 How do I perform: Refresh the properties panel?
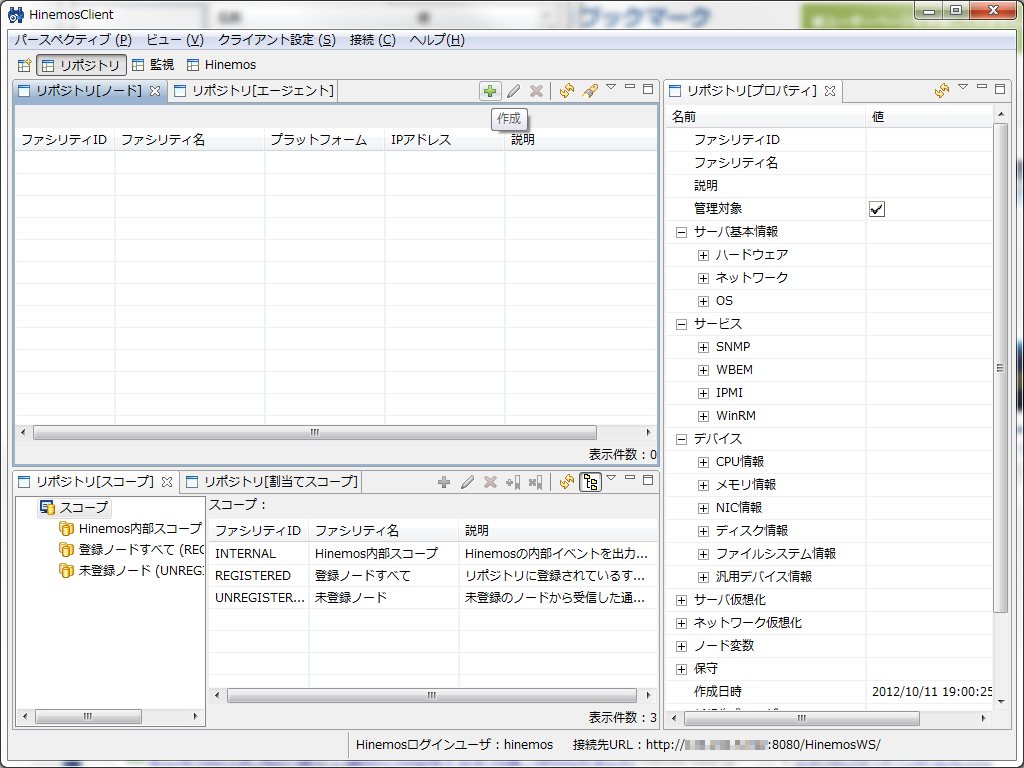pos(942,91)
